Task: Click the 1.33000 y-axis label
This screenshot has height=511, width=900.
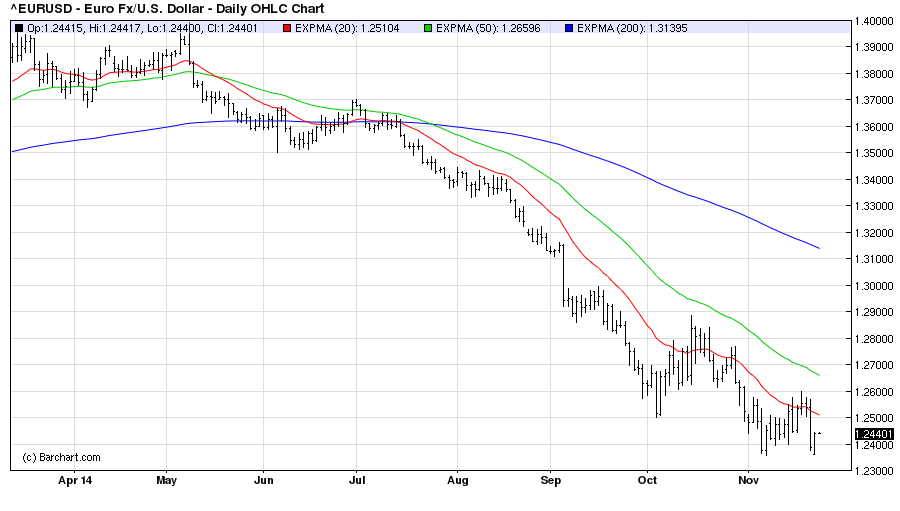Action: [874, 206]
